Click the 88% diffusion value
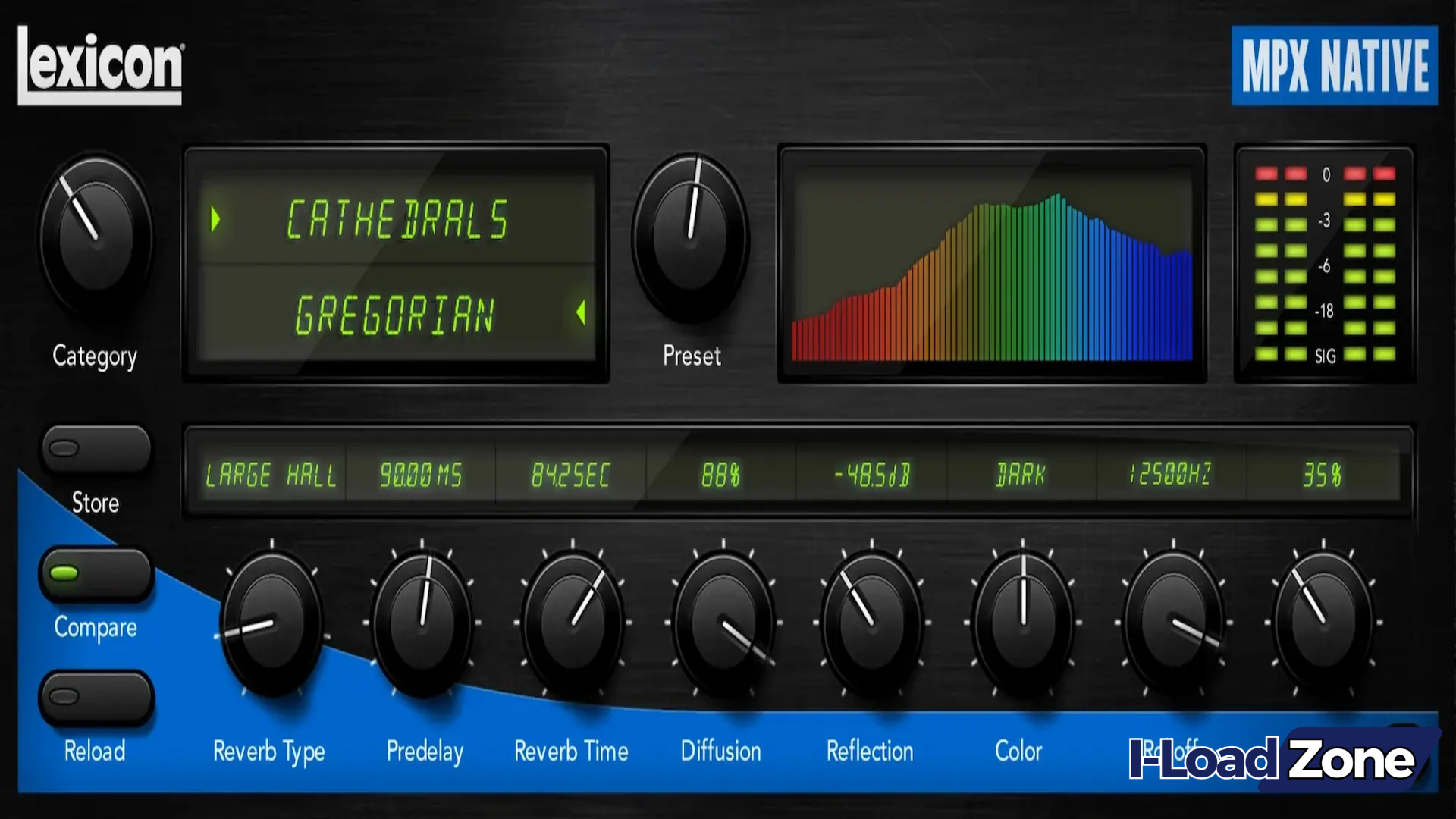The image size is (1456, 819). [x=720, y=475]
